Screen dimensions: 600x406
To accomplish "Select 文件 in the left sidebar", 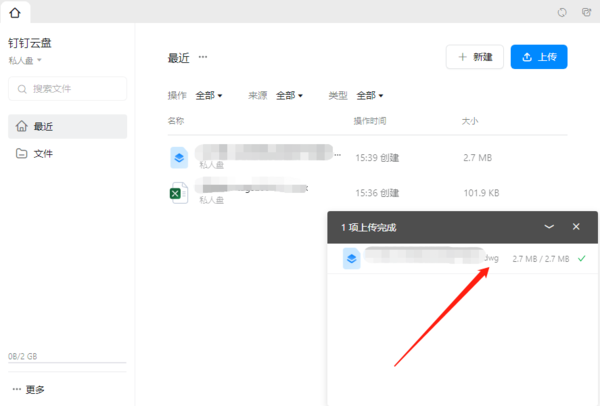I will [x=67, y=154].
